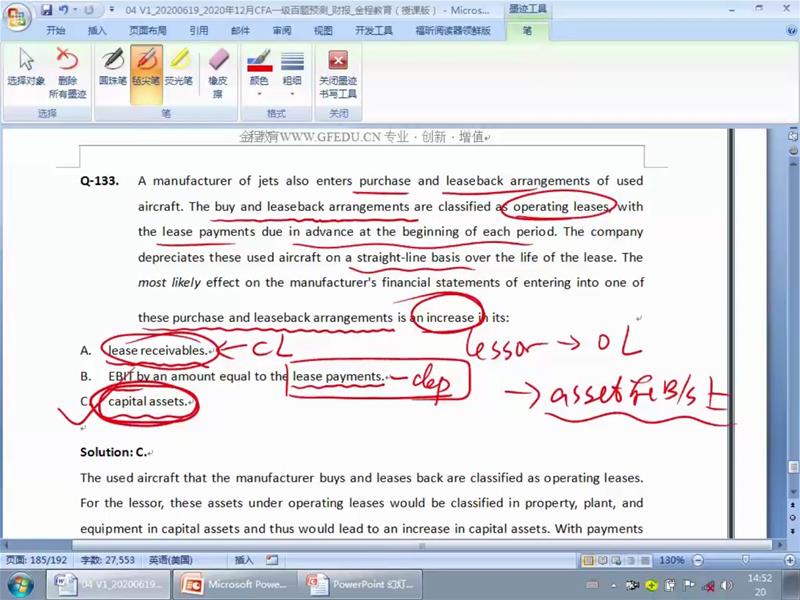
Task: Click the network tray icon with red X
Action: tap(708, 586)
